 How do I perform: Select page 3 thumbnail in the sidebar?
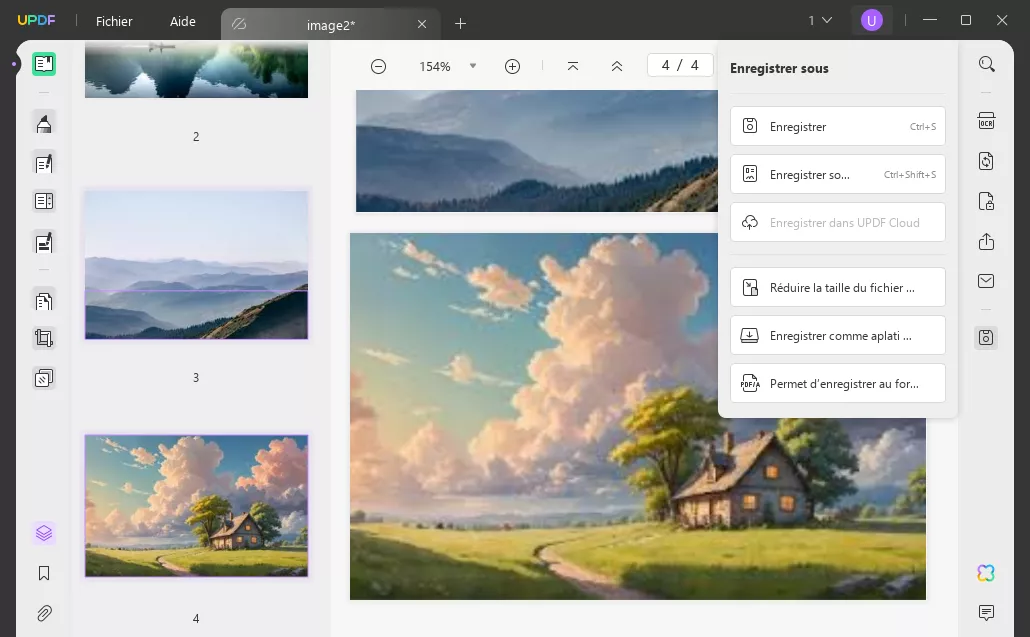point(196,265)
